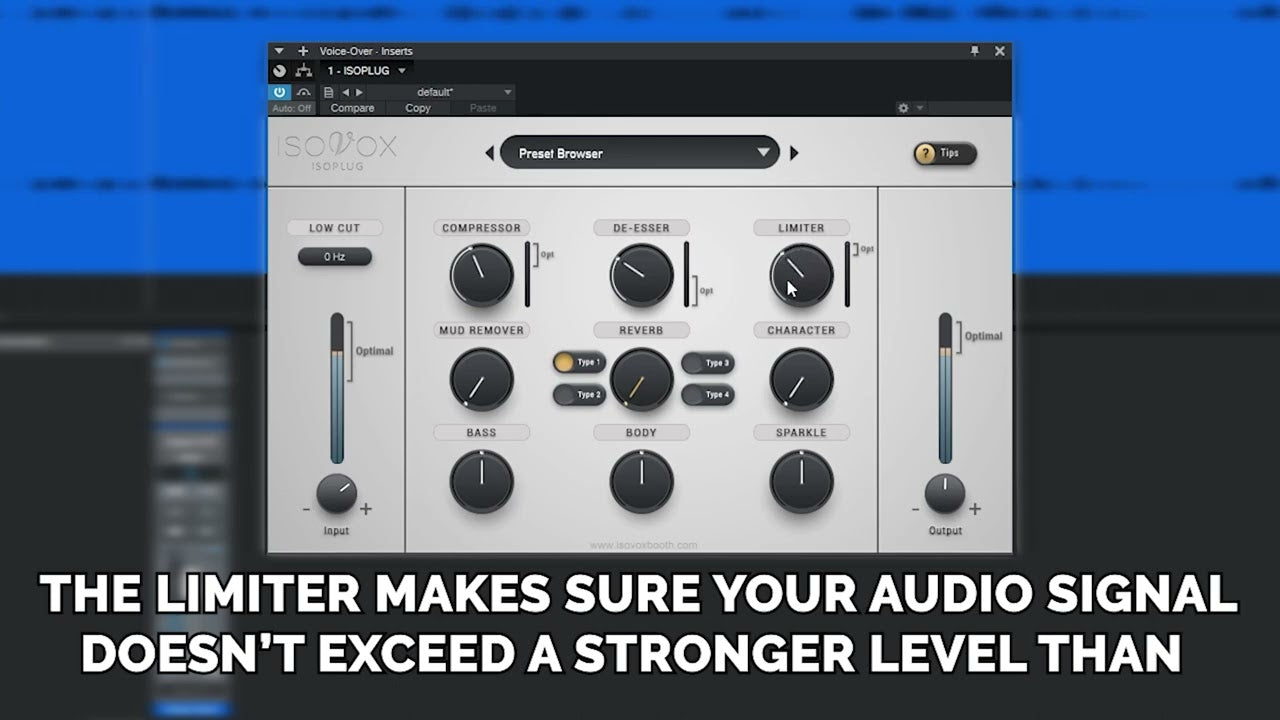Click the Body knob

[x=642, y=481]
